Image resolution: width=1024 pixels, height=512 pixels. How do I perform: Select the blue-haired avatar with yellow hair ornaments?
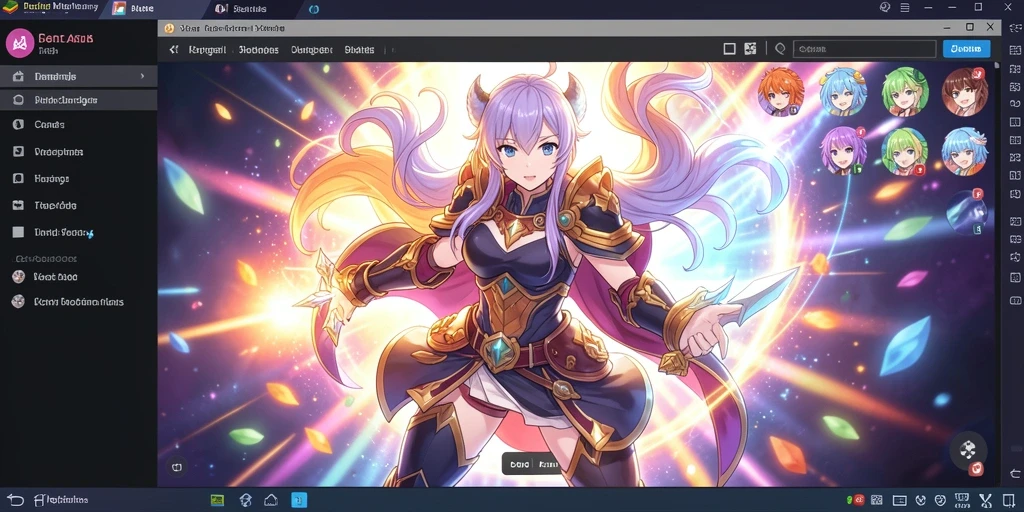[x=843, y=92]
